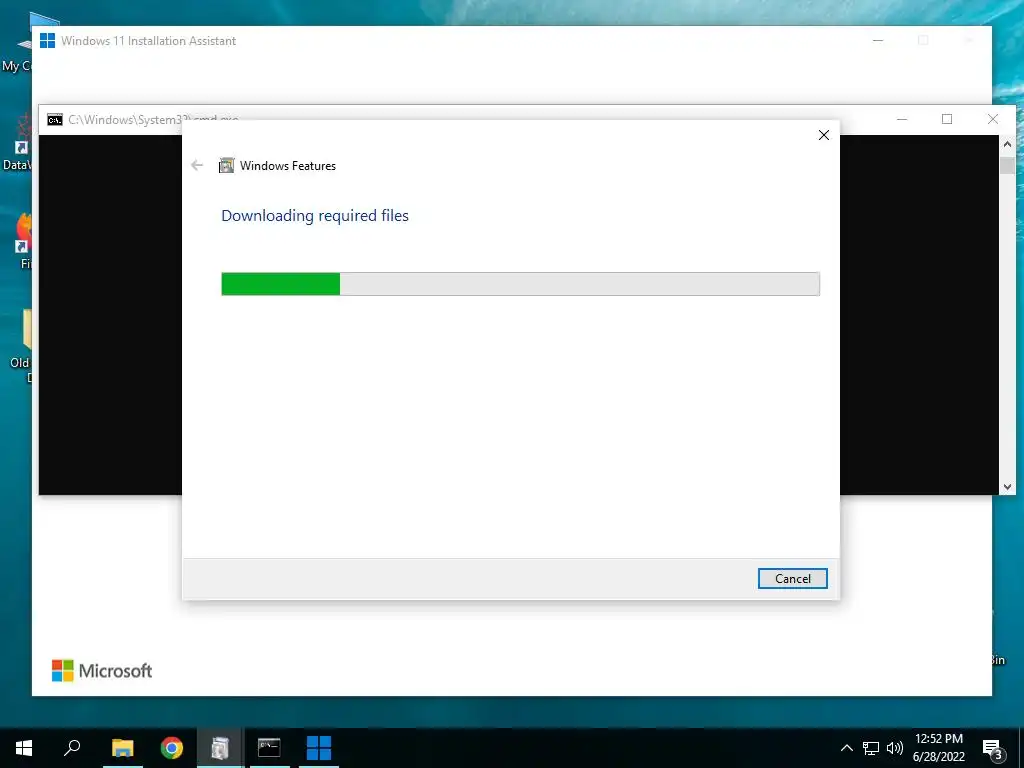
Task: Launch Google Chrome from the taskbar
Action: pos(172,748)
